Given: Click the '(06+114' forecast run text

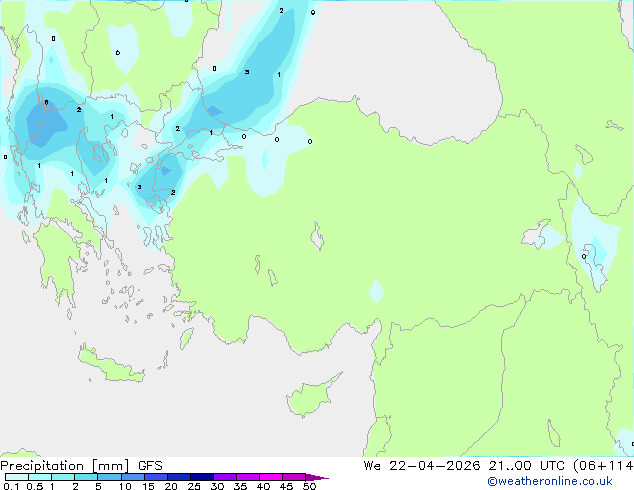Looking at the screenshot, I should [x=603, y=466].
